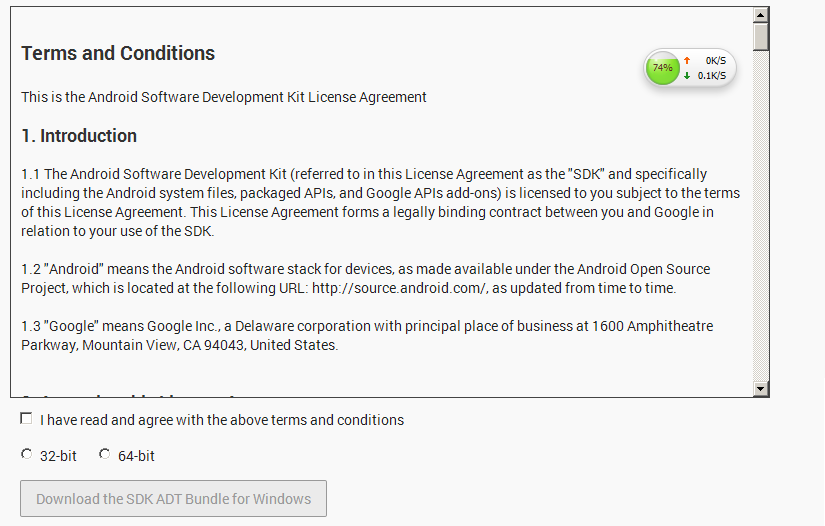
Task: Click the empty scrollbar track area
Action: click(x=761, y=220)
